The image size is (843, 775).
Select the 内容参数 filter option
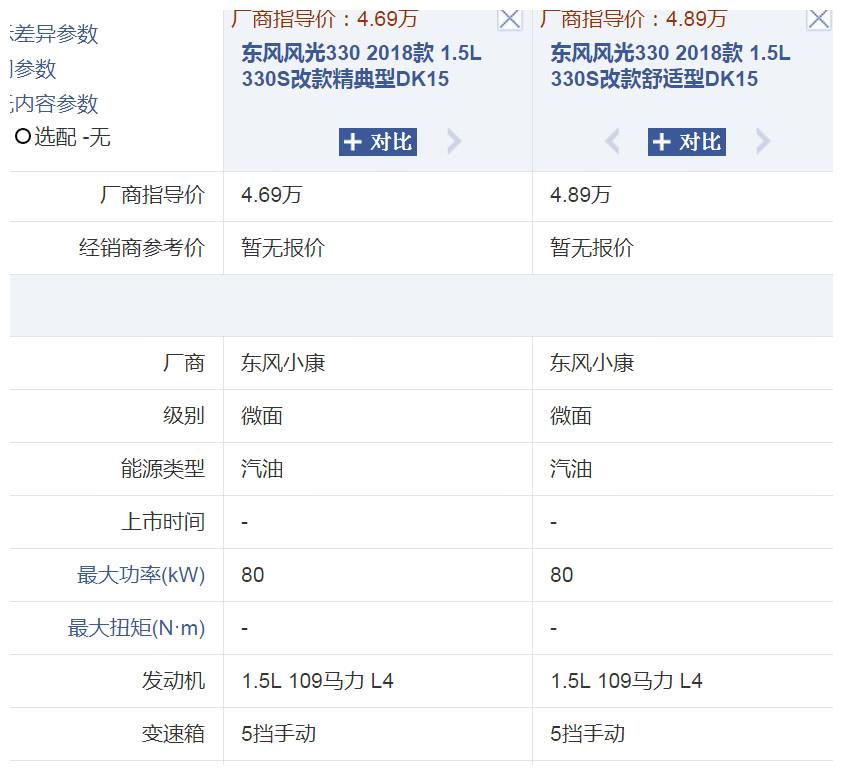pyautogui.click(x=54, y=103)
